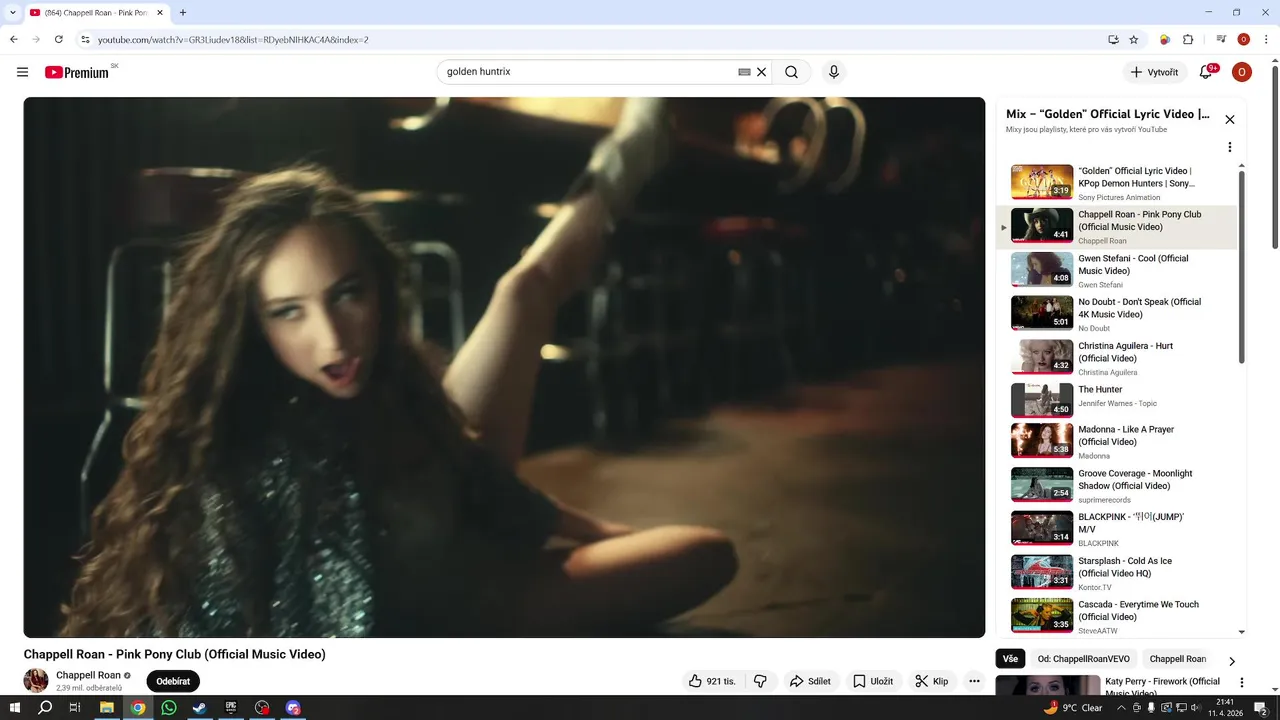Close the Chappell Roan browser tab
This screenshot has height=720, width=1280.
159,13
